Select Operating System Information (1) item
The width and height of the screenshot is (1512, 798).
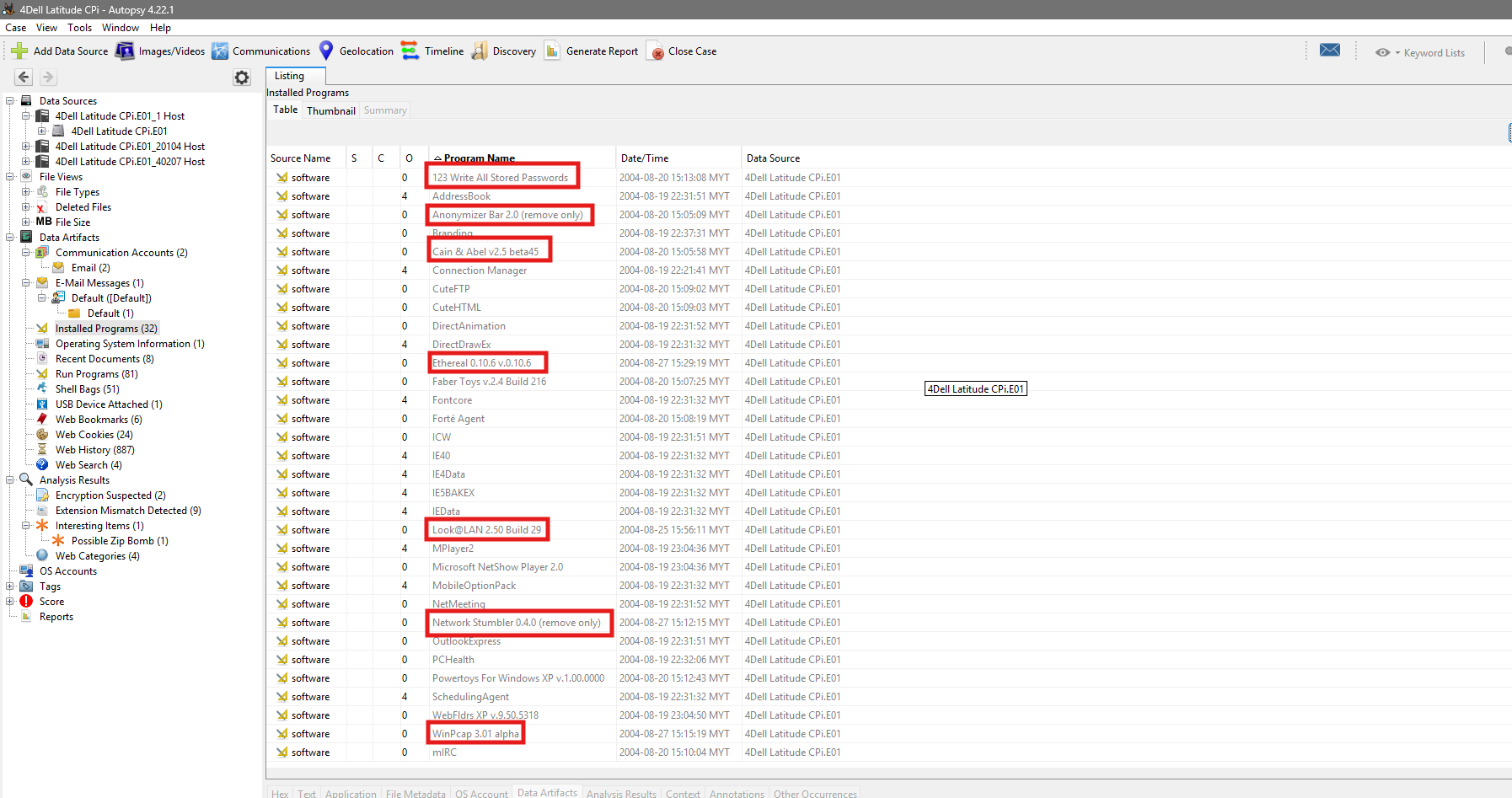pyautogui.click(x=130, y=344)
